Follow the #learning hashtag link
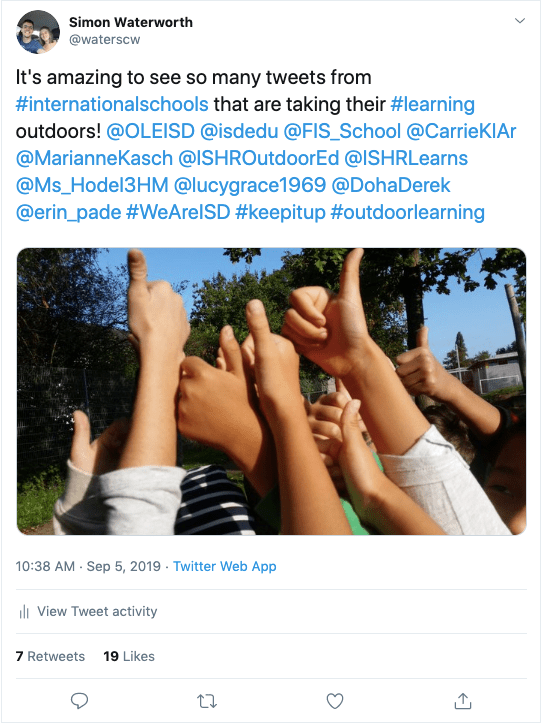 pos(432,104)
